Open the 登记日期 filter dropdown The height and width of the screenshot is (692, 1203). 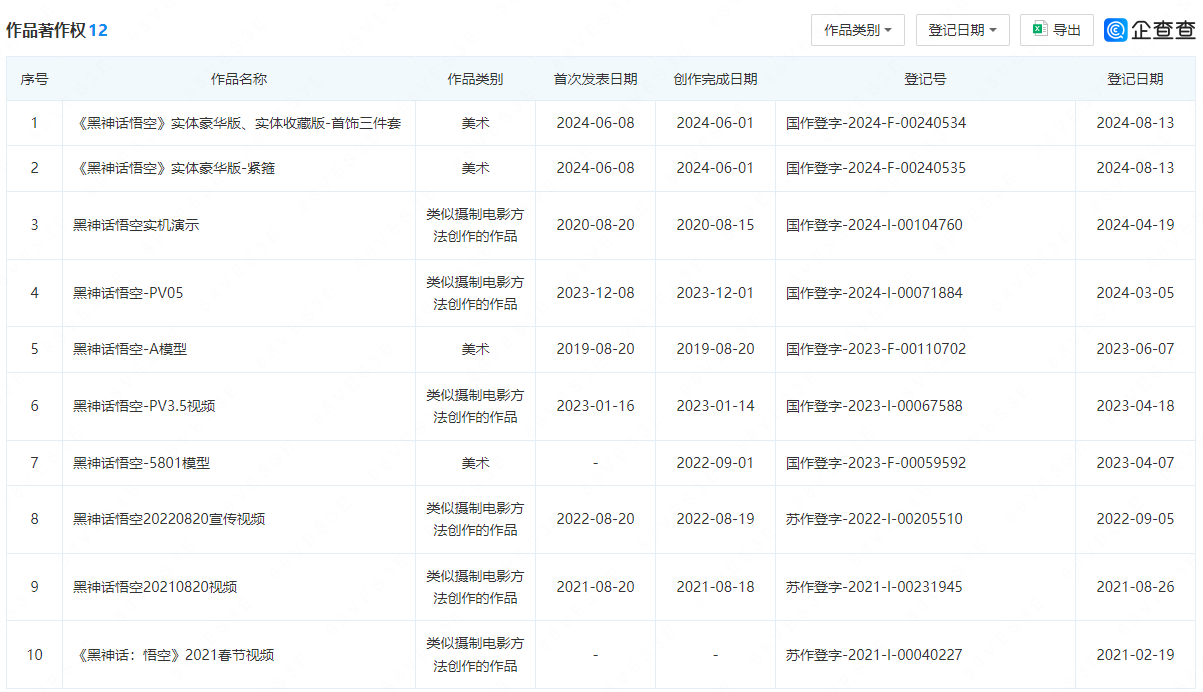(x=958, y=29)
